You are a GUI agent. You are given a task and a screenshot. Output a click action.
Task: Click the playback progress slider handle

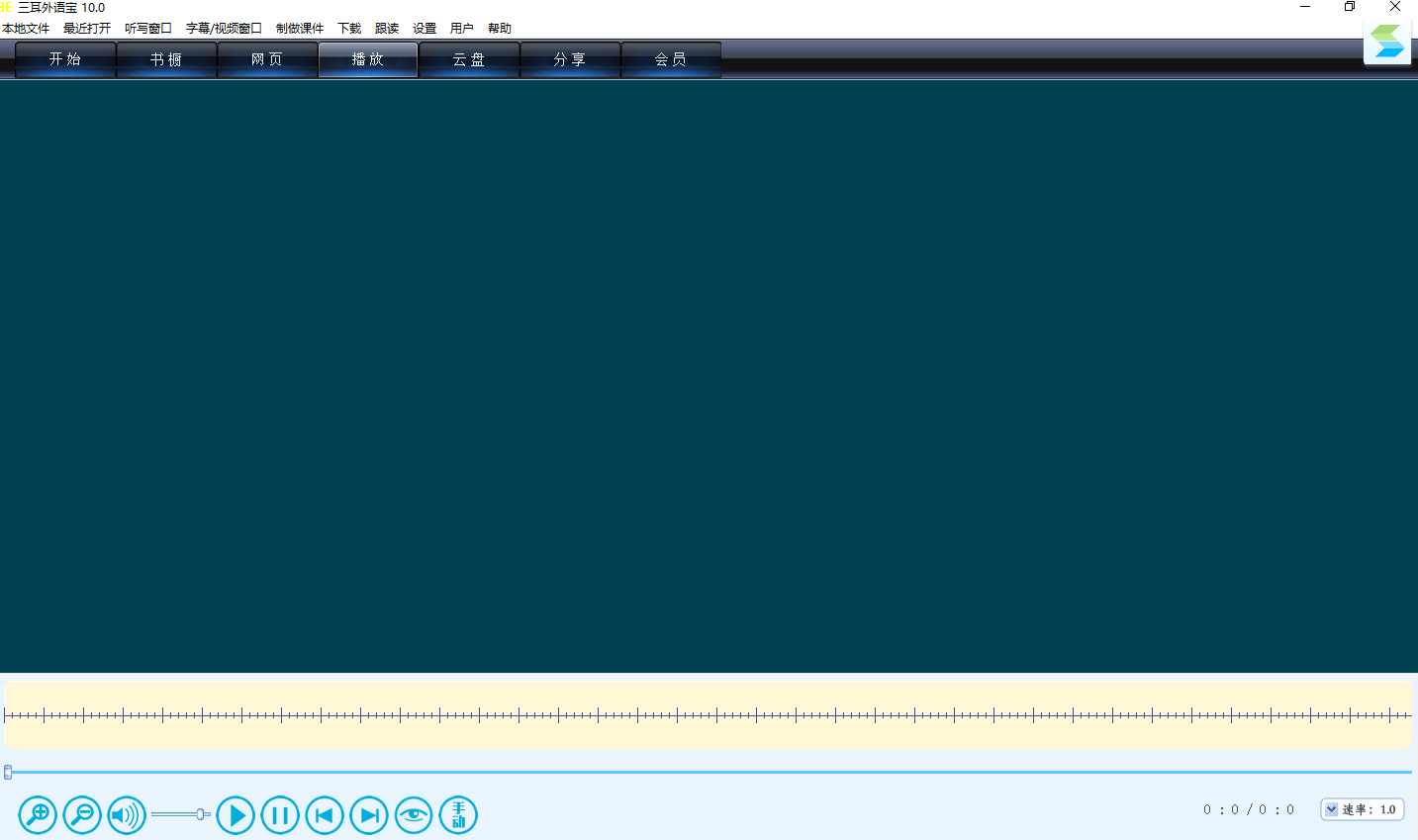click(8, 772)
